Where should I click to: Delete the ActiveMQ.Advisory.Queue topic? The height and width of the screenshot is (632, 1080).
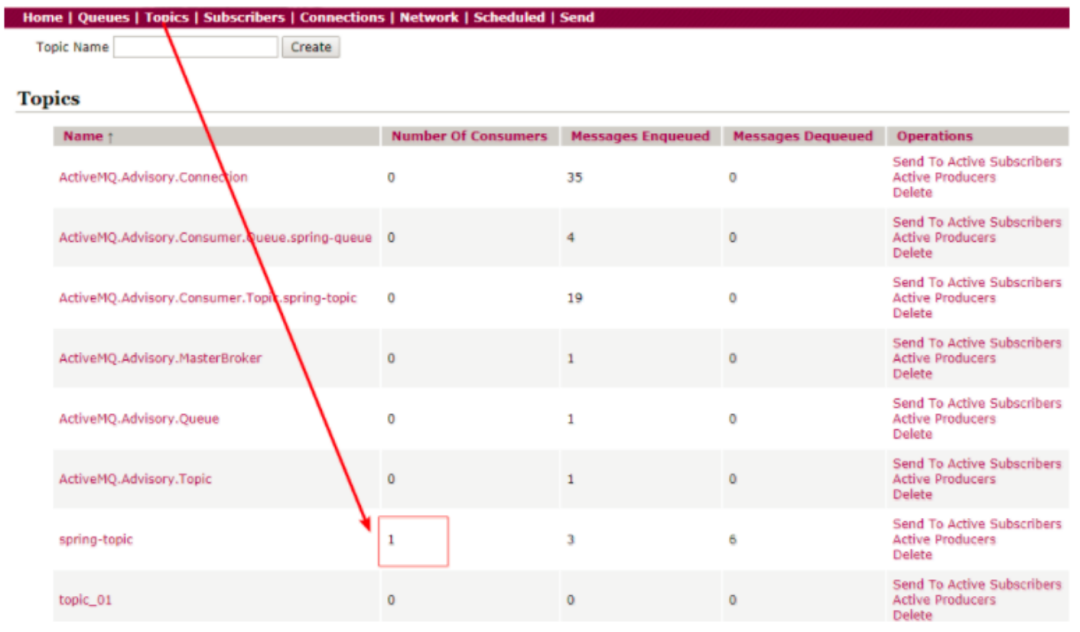point(912,434)
